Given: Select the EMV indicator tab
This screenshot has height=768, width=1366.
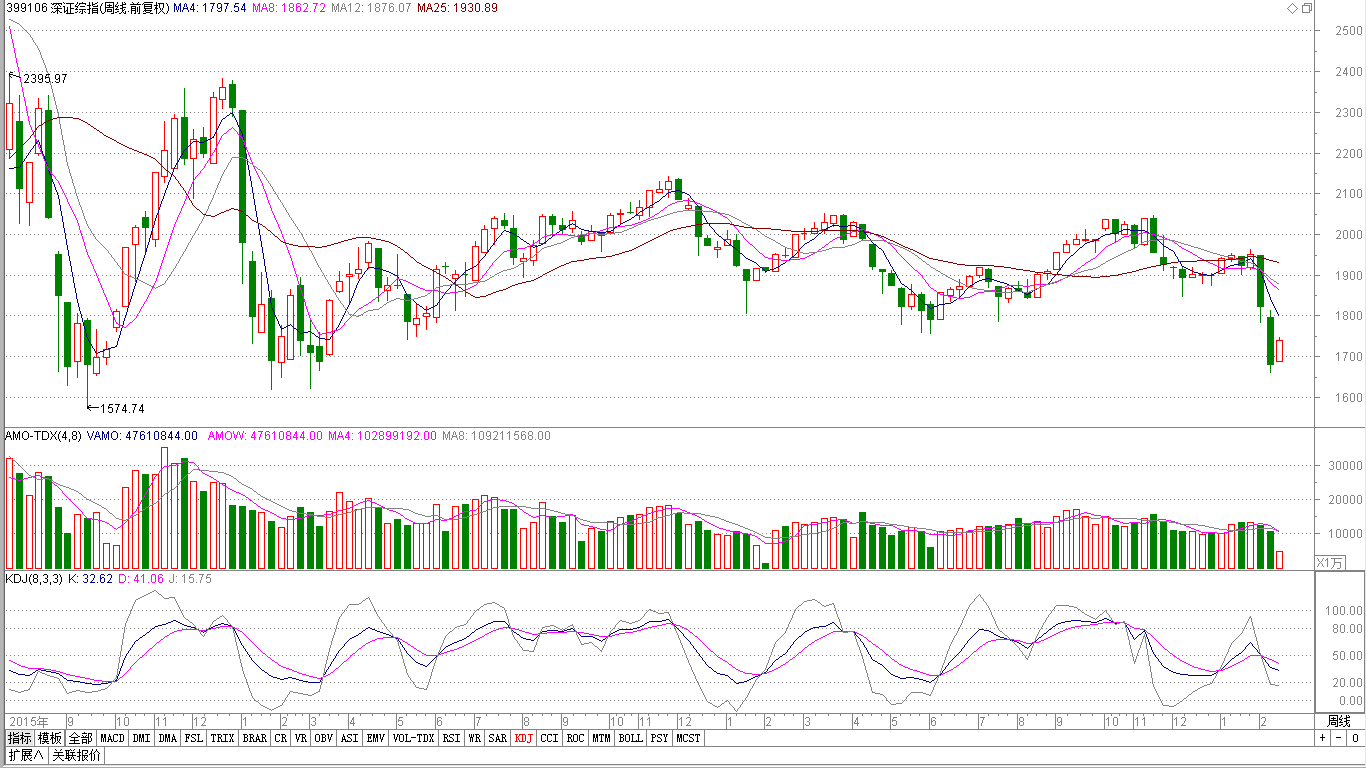Looking at the screenshot, I should coord(375,738).
